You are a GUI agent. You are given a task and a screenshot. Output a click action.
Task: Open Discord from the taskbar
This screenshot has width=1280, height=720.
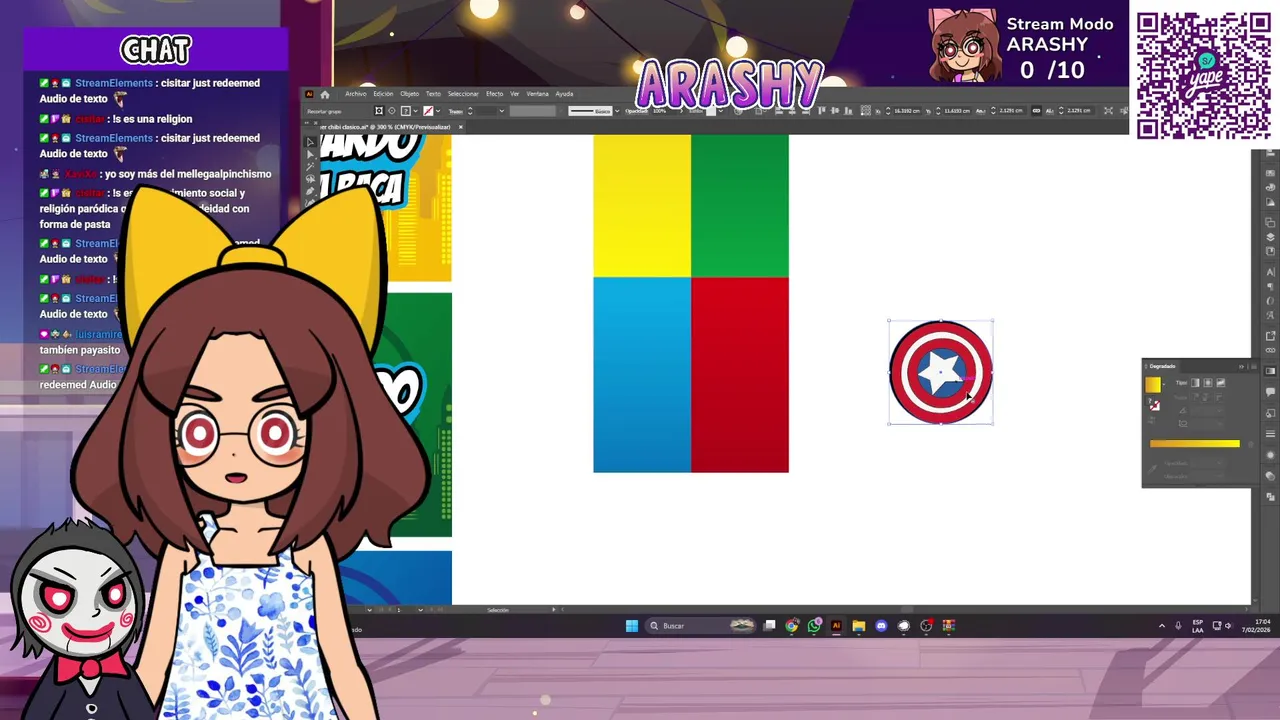point(881,626)
